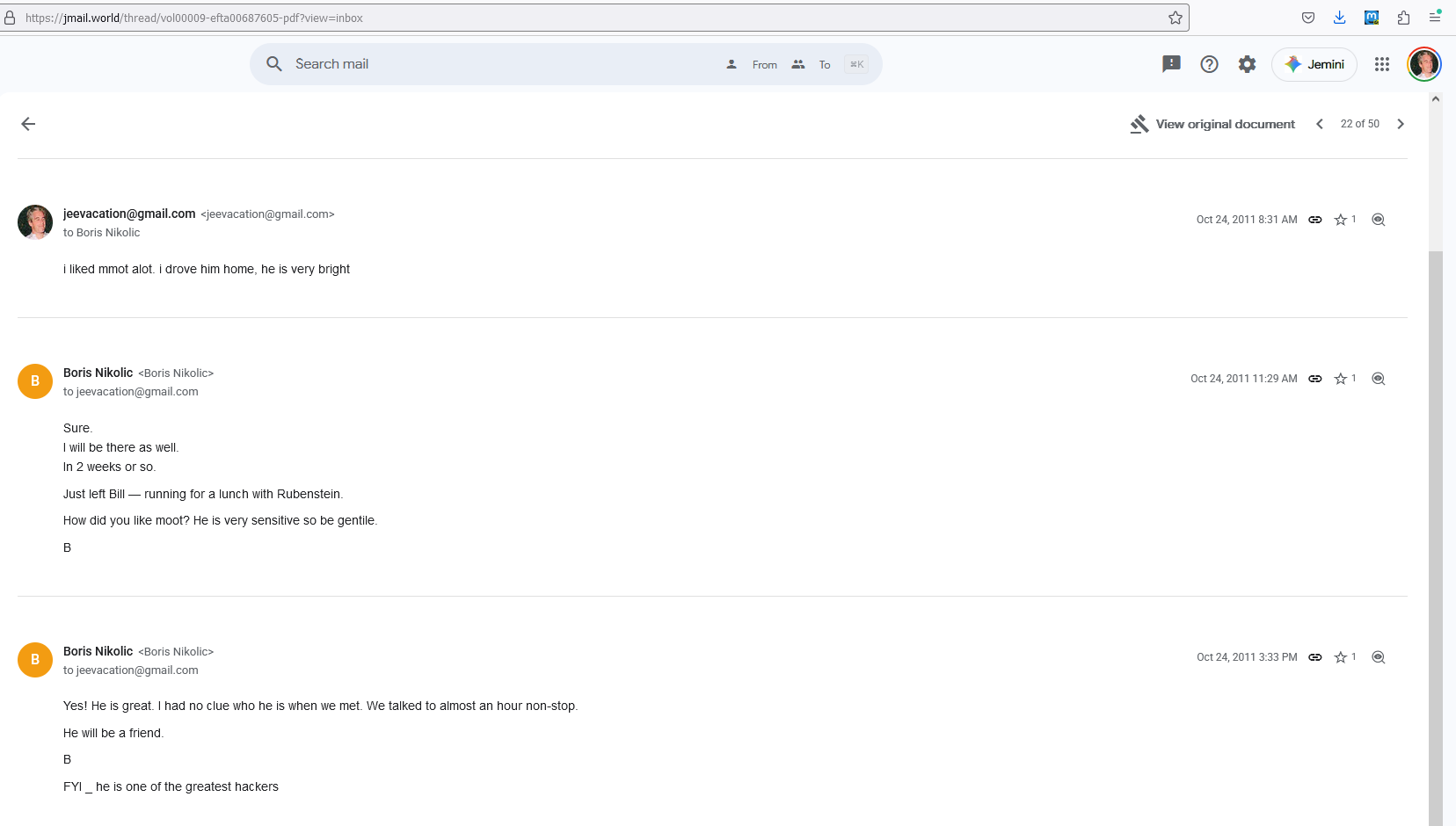Click the site security lock icon
The image size is (1456, 826).
[x=10, y=18]
